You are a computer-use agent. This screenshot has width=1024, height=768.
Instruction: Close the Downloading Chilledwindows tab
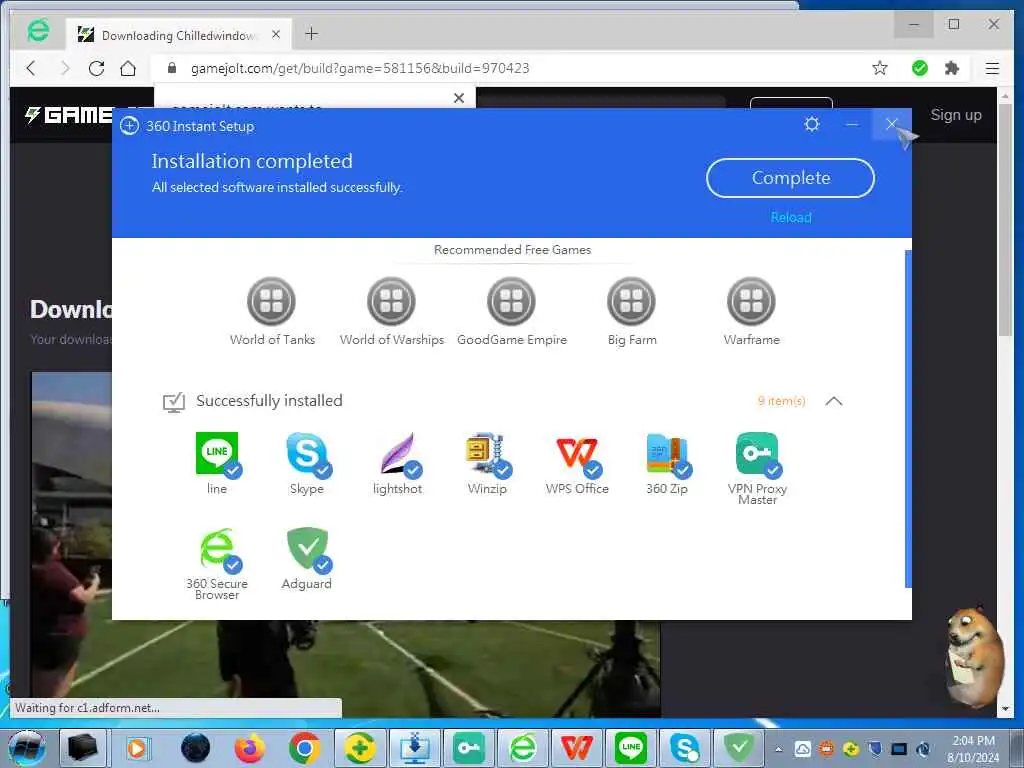(x=276, y=34)
